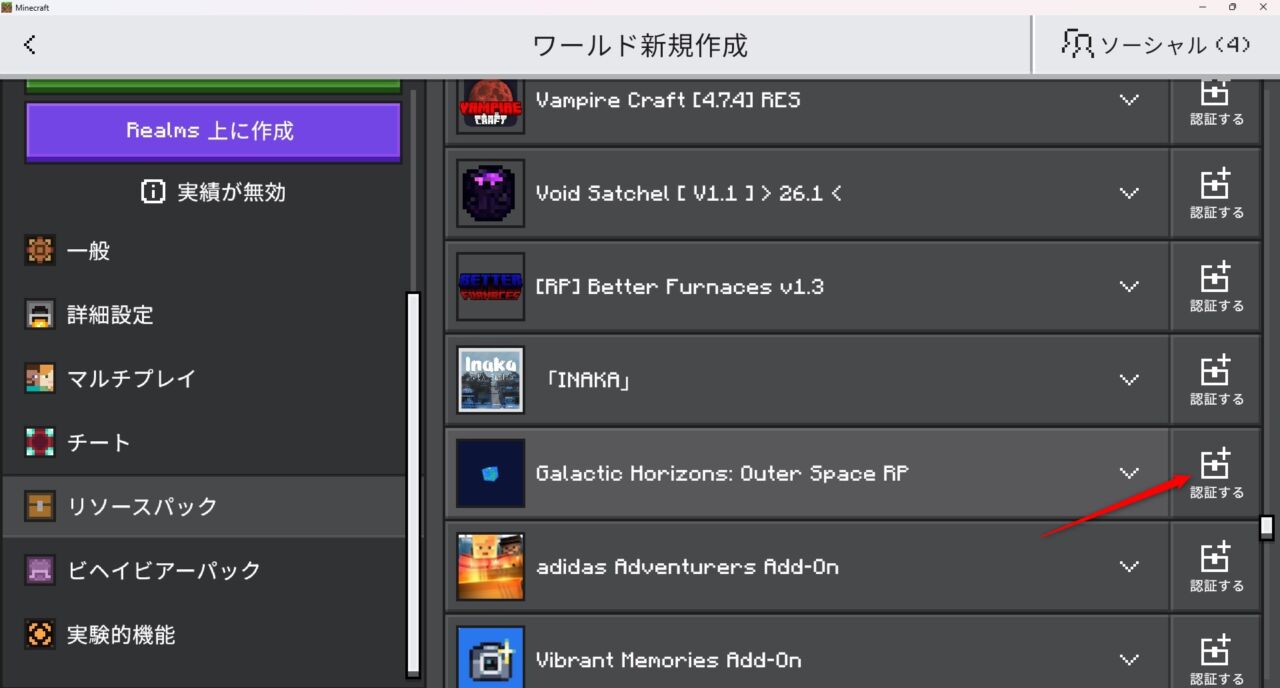Click the Realms 上に作成 button
Image resolution: width=1280 pixels, height=688 pixels.
pyautogui.click(x=213, y=131)
